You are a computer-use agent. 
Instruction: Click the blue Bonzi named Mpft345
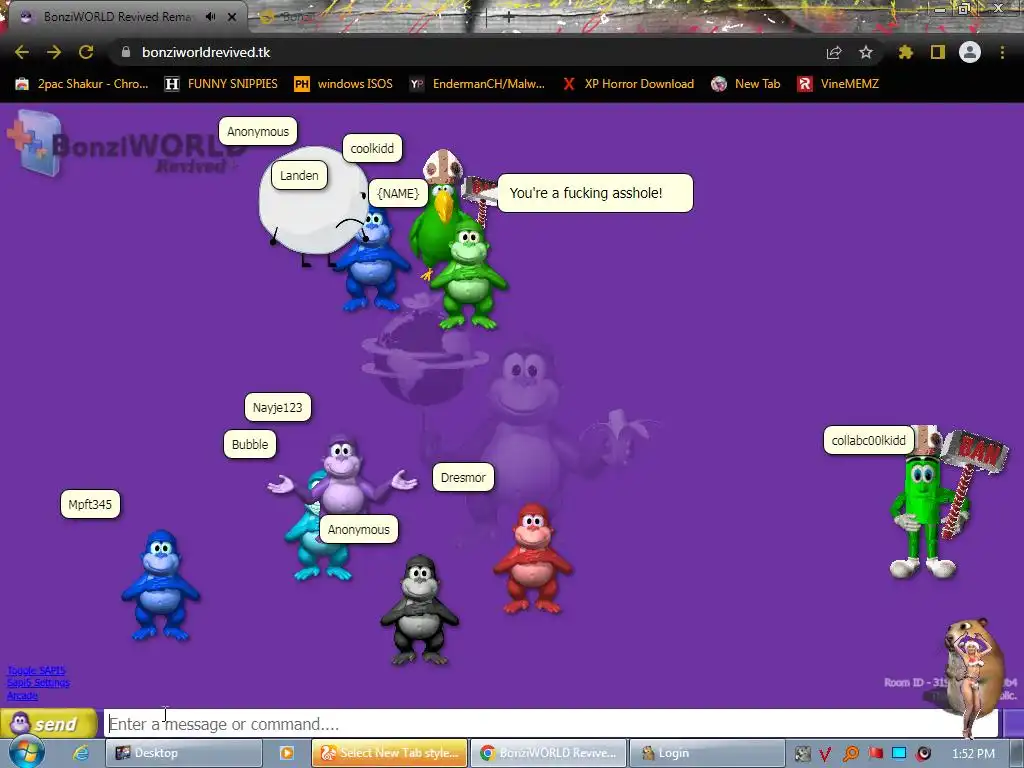tap(161, 585)
